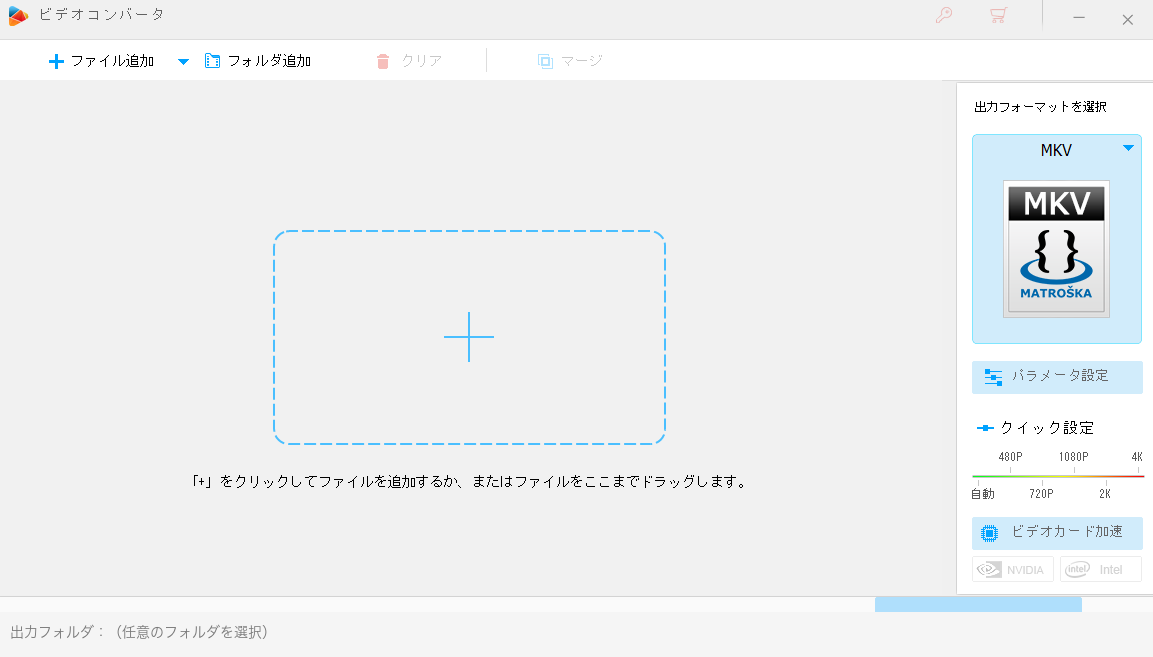Image resolution: width=1153 pixels, height=657 pixels.
Task: Open the shopping cart icon
Action: pyautogui.click(x=998, y=15)
